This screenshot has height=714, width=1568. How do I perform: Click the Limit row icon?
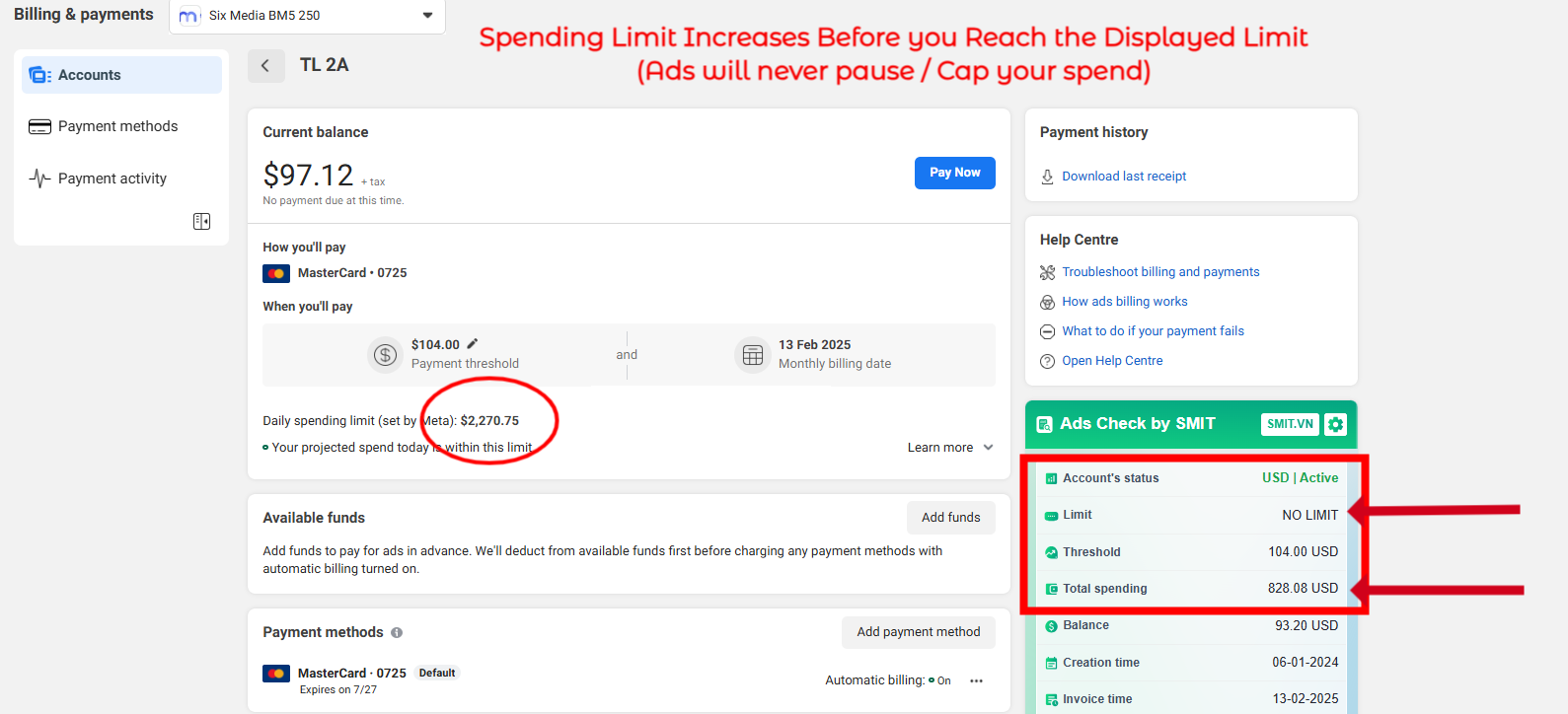[1051, 516]
